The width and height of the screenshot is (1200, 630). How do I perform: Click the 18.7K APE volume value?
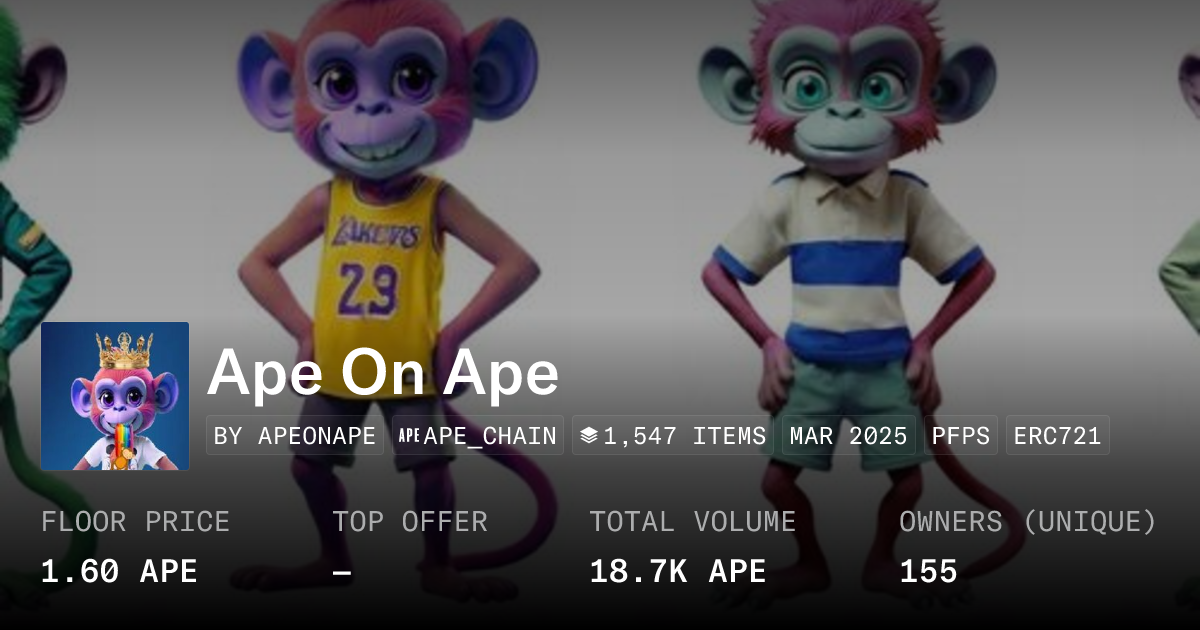tap(678, 572)
